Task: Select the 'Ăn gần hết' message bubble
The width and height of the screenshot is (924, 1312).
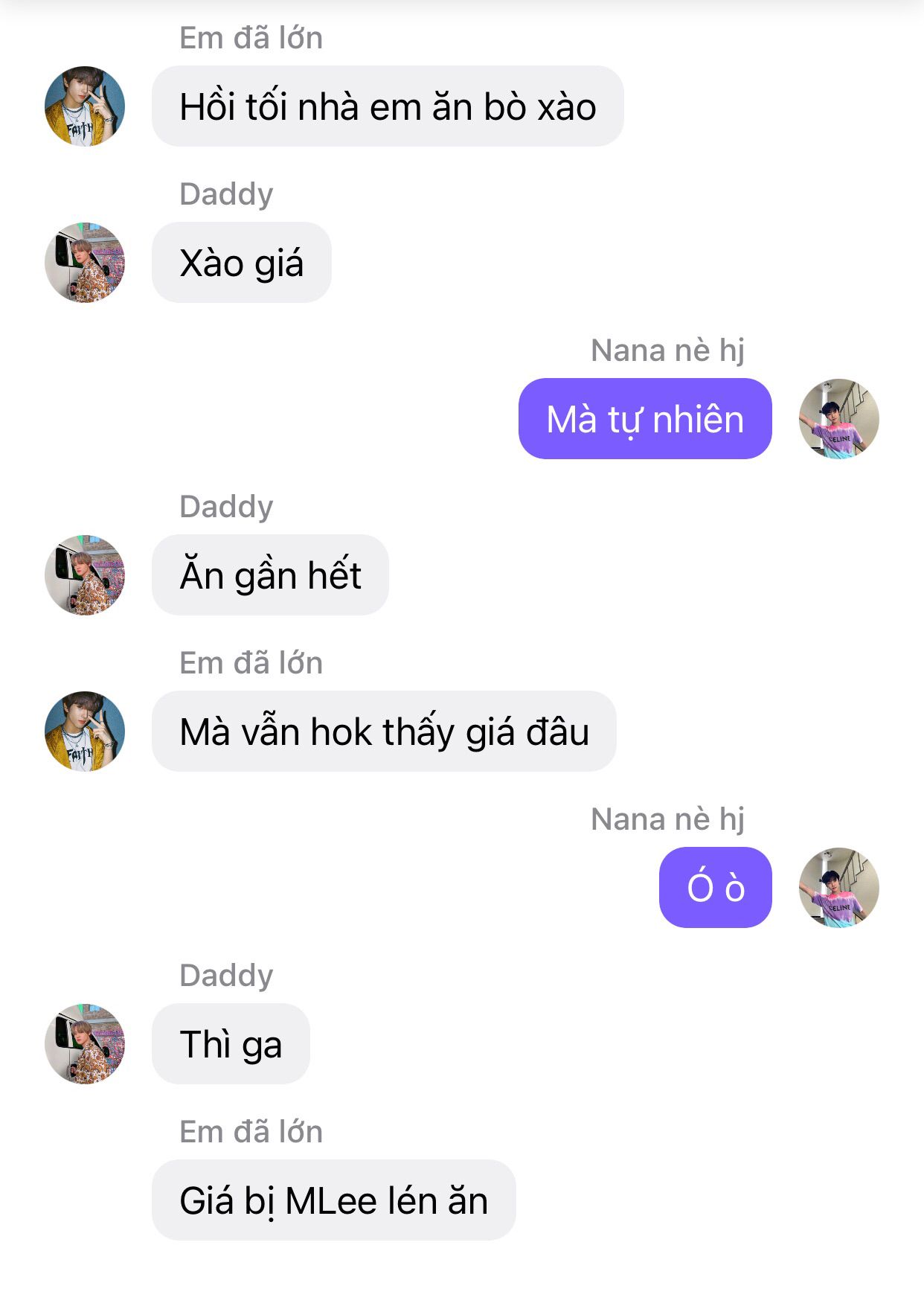Action: pos(270,575)
